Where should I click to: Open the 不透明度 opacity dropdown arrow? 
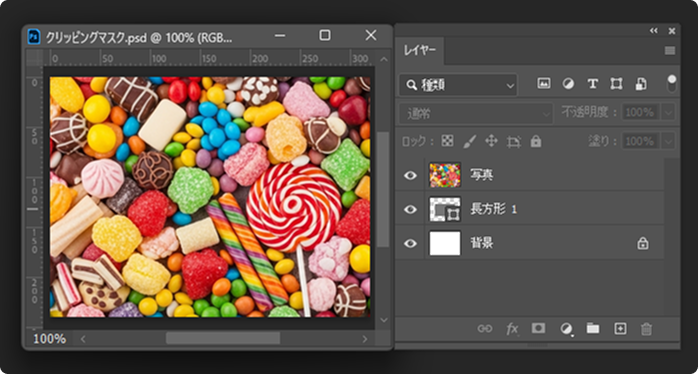pyautogui.click(x=669, y=113)
